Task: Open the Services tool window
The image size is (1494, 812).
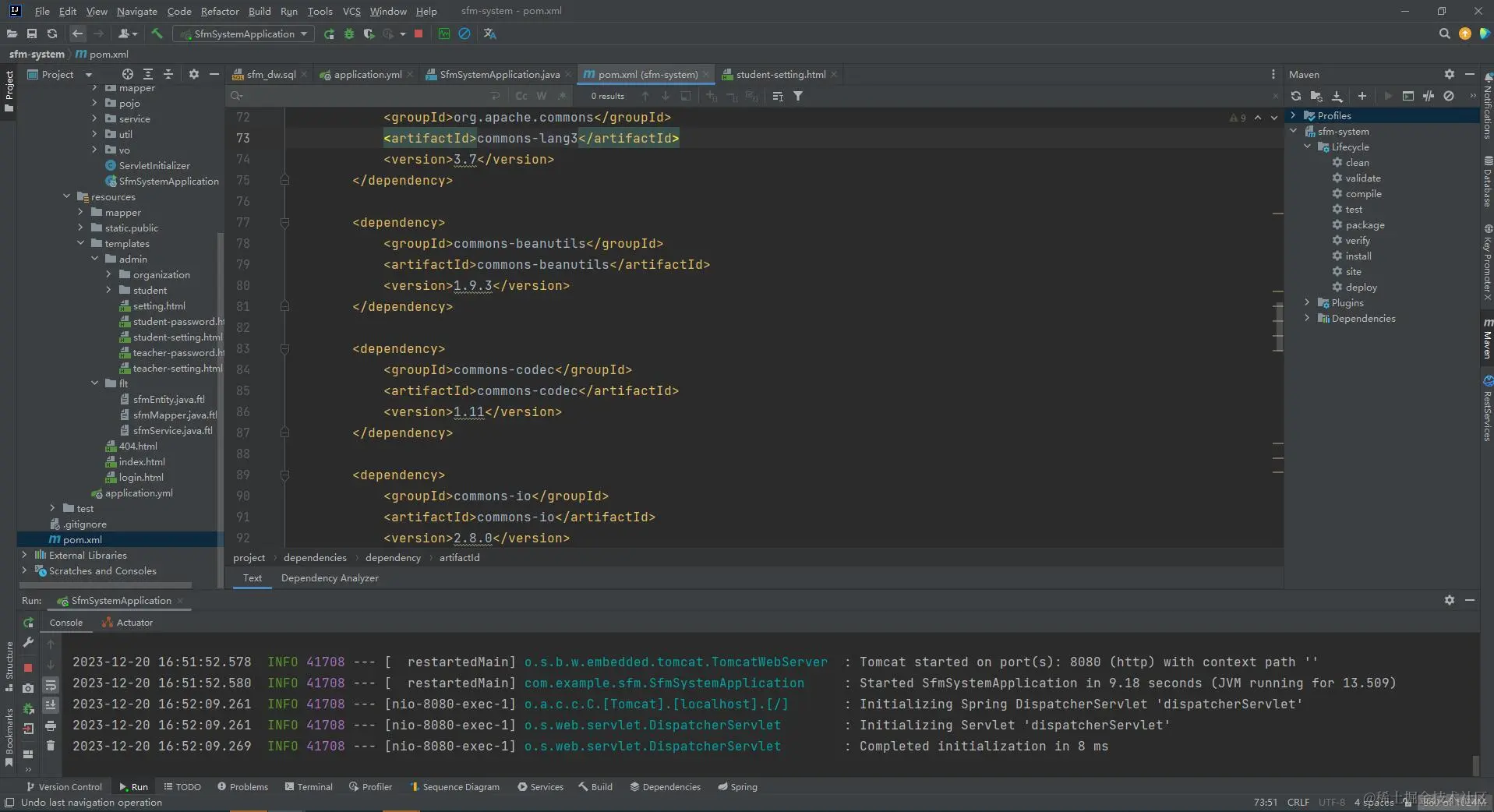Action: (x=540, y=786)
